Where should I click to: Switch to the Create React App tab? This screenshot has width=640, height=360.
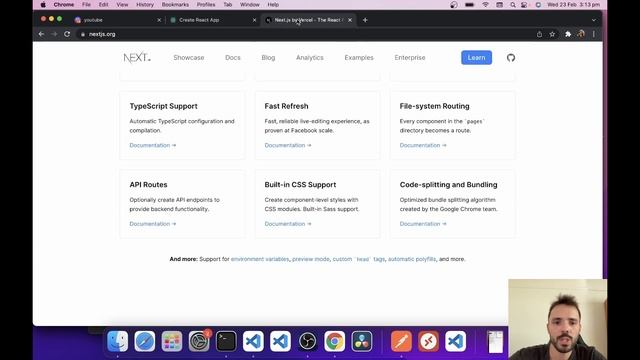213,20
